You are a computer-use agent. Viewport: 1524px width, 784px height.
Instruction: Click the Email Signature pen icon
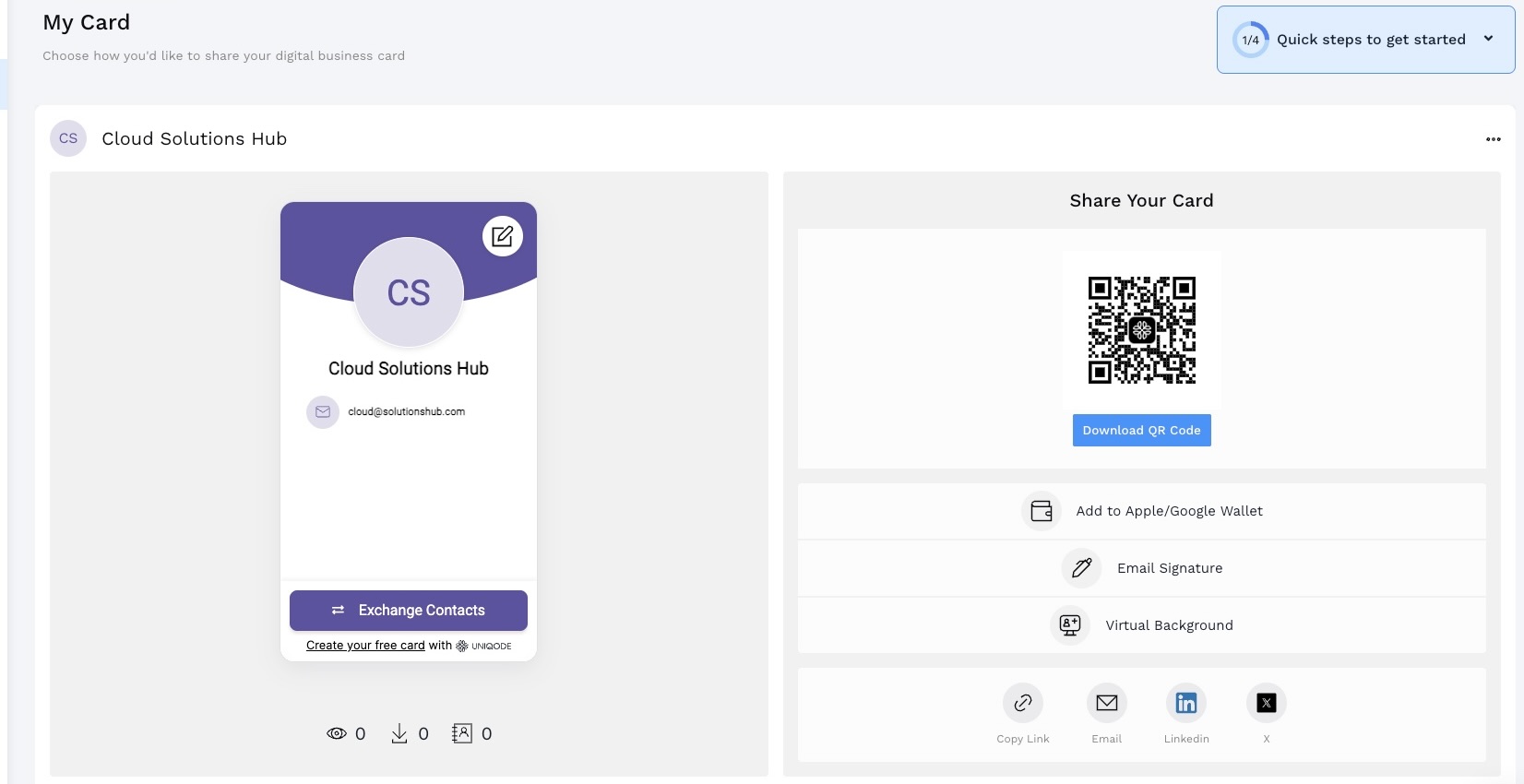point(1081,568)
